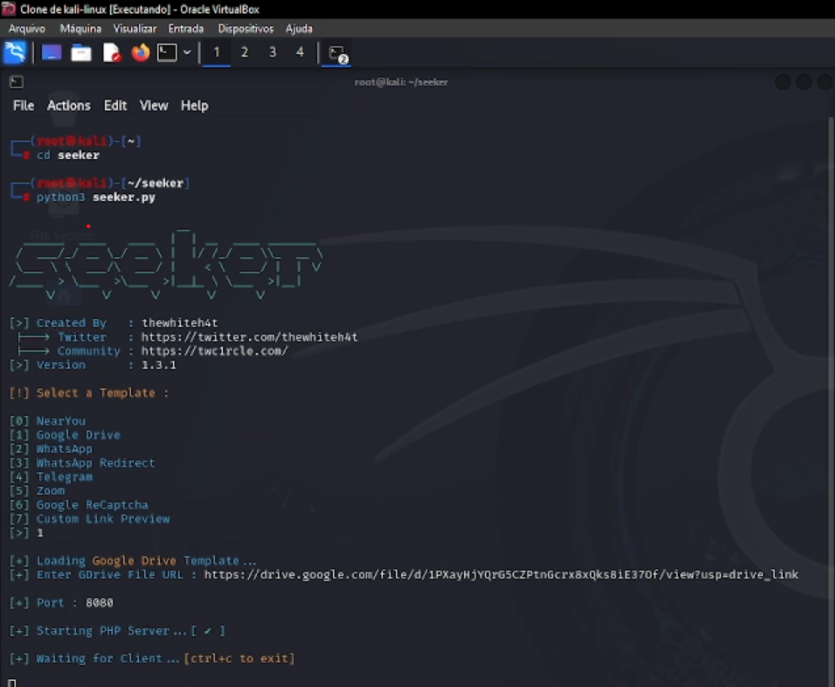Click the 'thewhiteh4t' creator name

pos(179,323)
